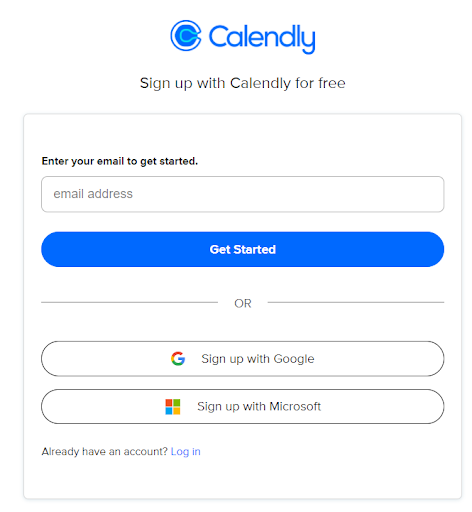Screen dimensions: 472x512
Task: Click the divider line left of OR
Action: click(x=129, y=302)
